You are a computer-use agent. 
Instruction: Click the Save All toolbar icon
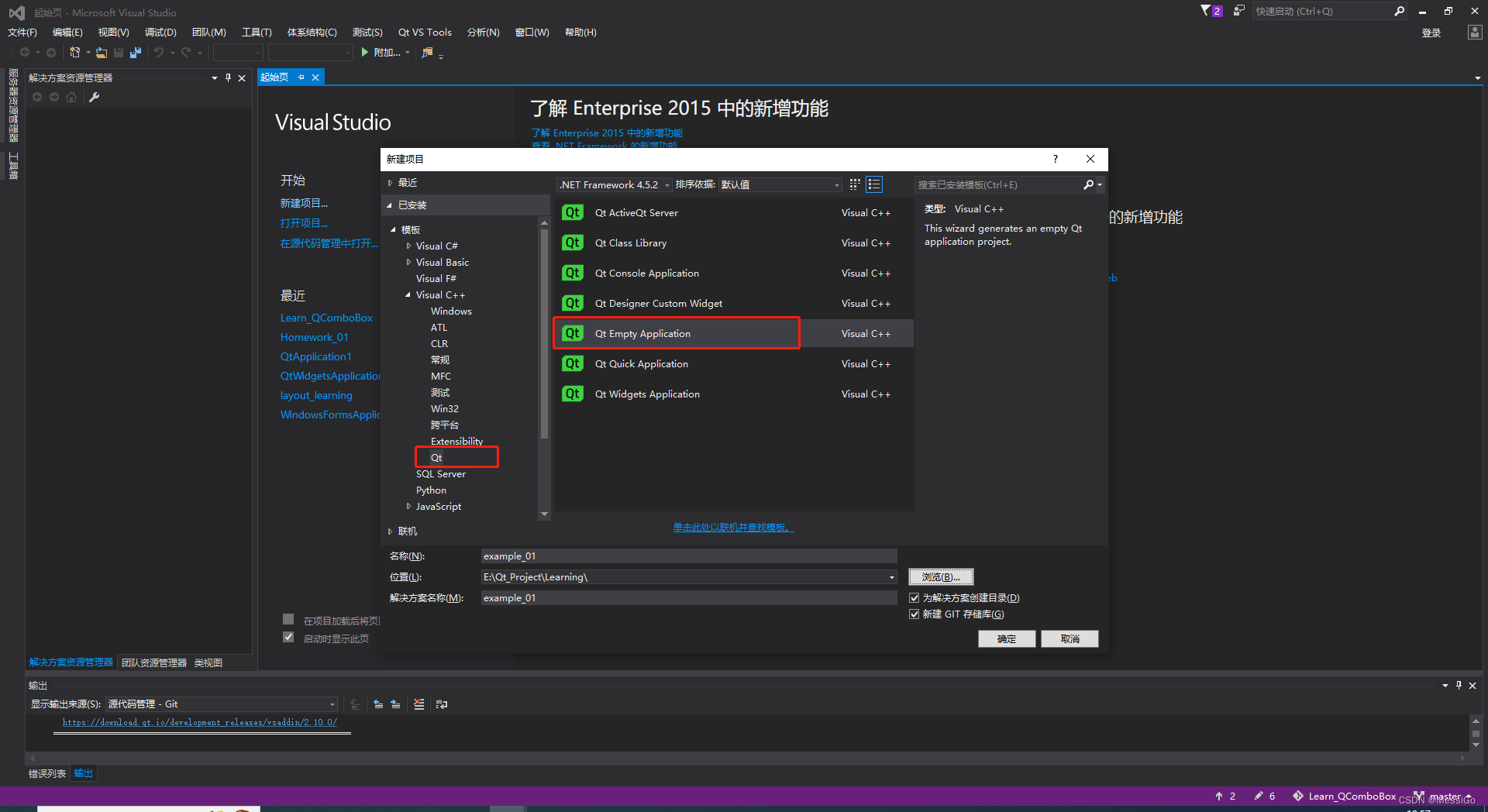pos(136,52)
